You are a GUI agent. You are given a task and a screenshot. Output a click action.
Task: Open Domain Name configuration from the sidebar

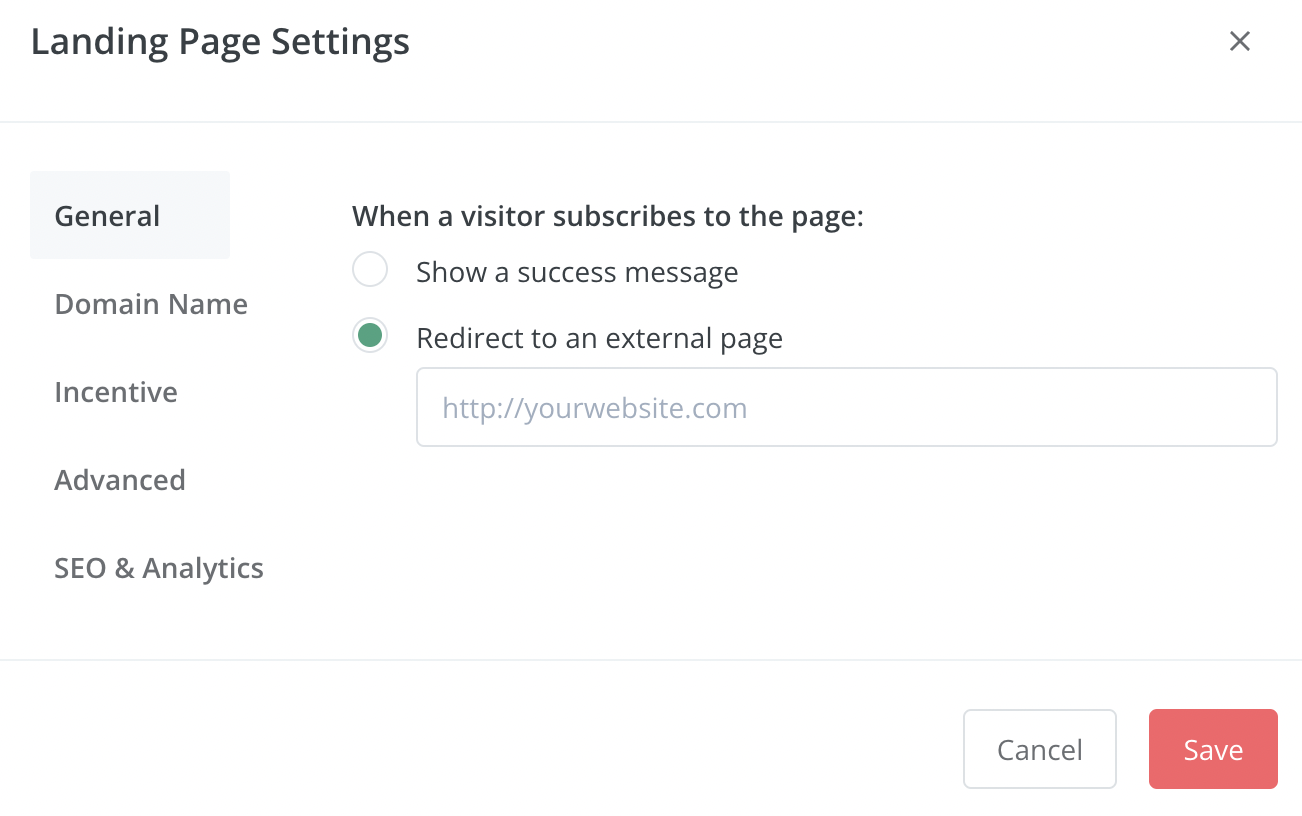click(x=151, y=304)
